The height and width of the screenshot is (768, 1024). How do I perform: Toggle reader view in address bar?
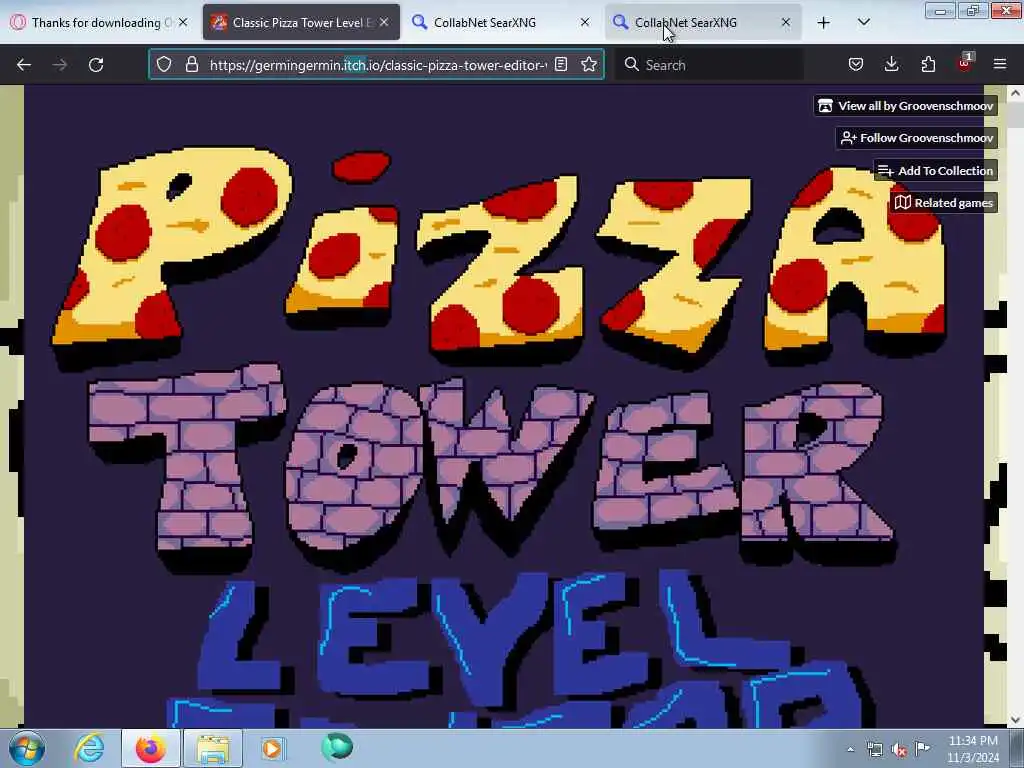tap(561, 65)
